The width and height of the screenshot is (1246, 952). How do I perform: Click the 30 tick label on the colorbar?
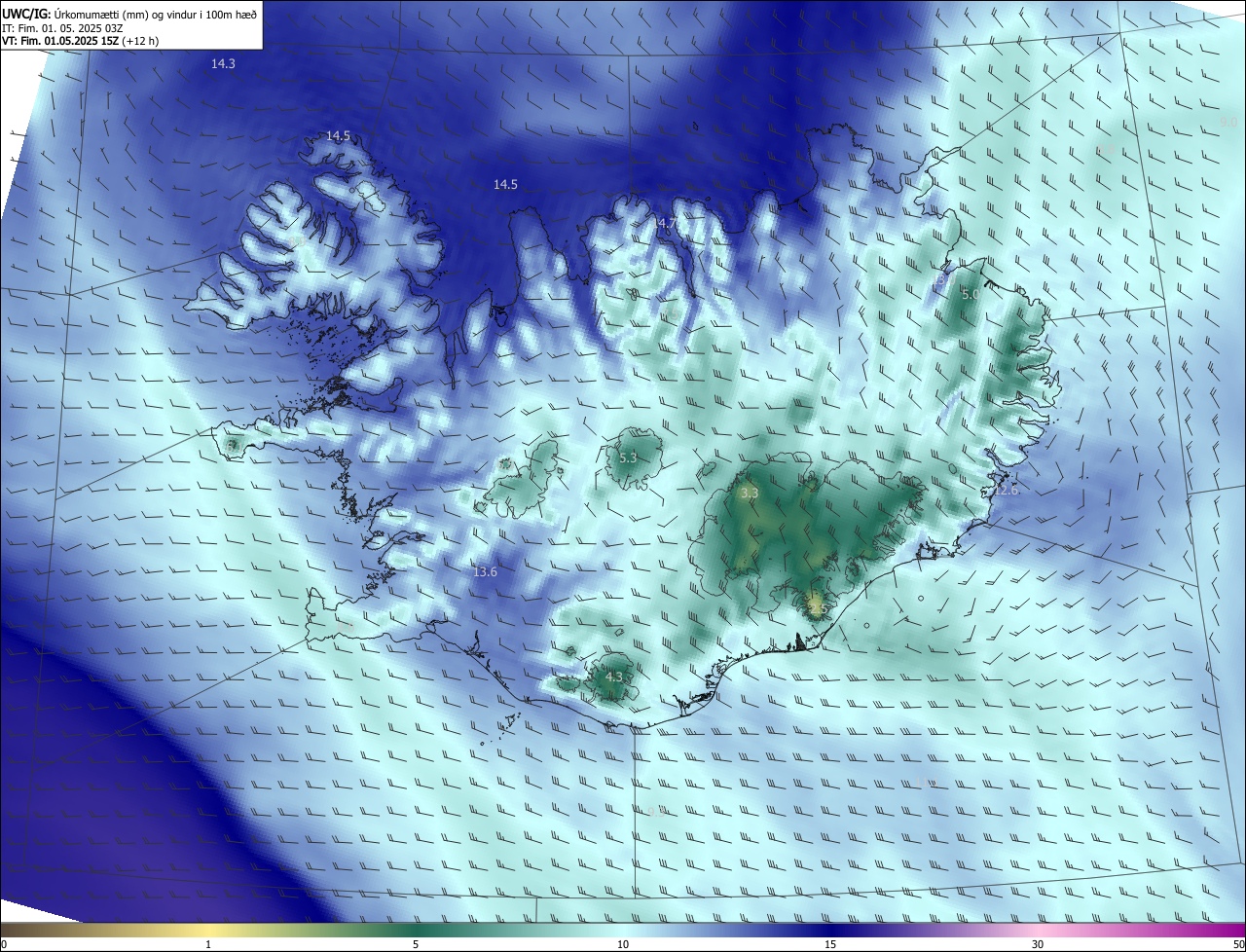(1038, 944)
